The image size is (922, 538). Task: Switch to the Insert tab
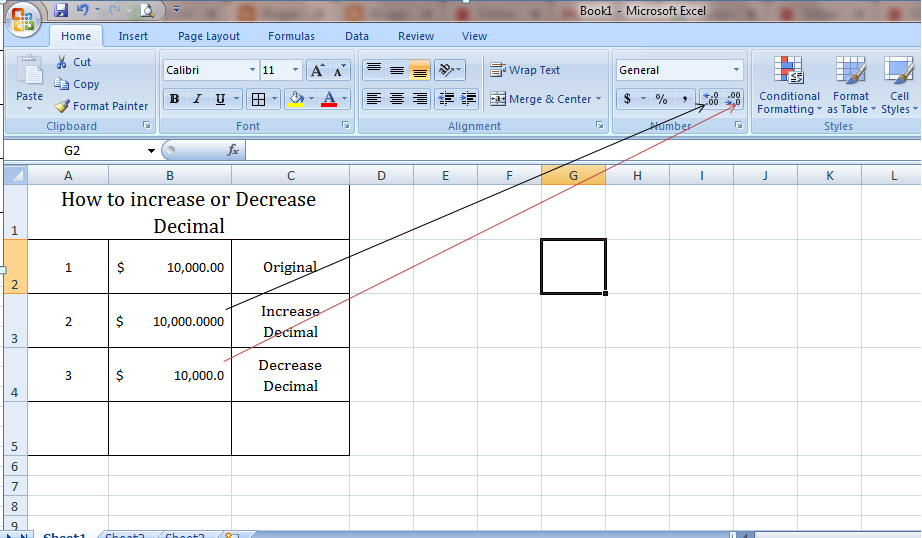pyautogui.click(x=133, y=36)
